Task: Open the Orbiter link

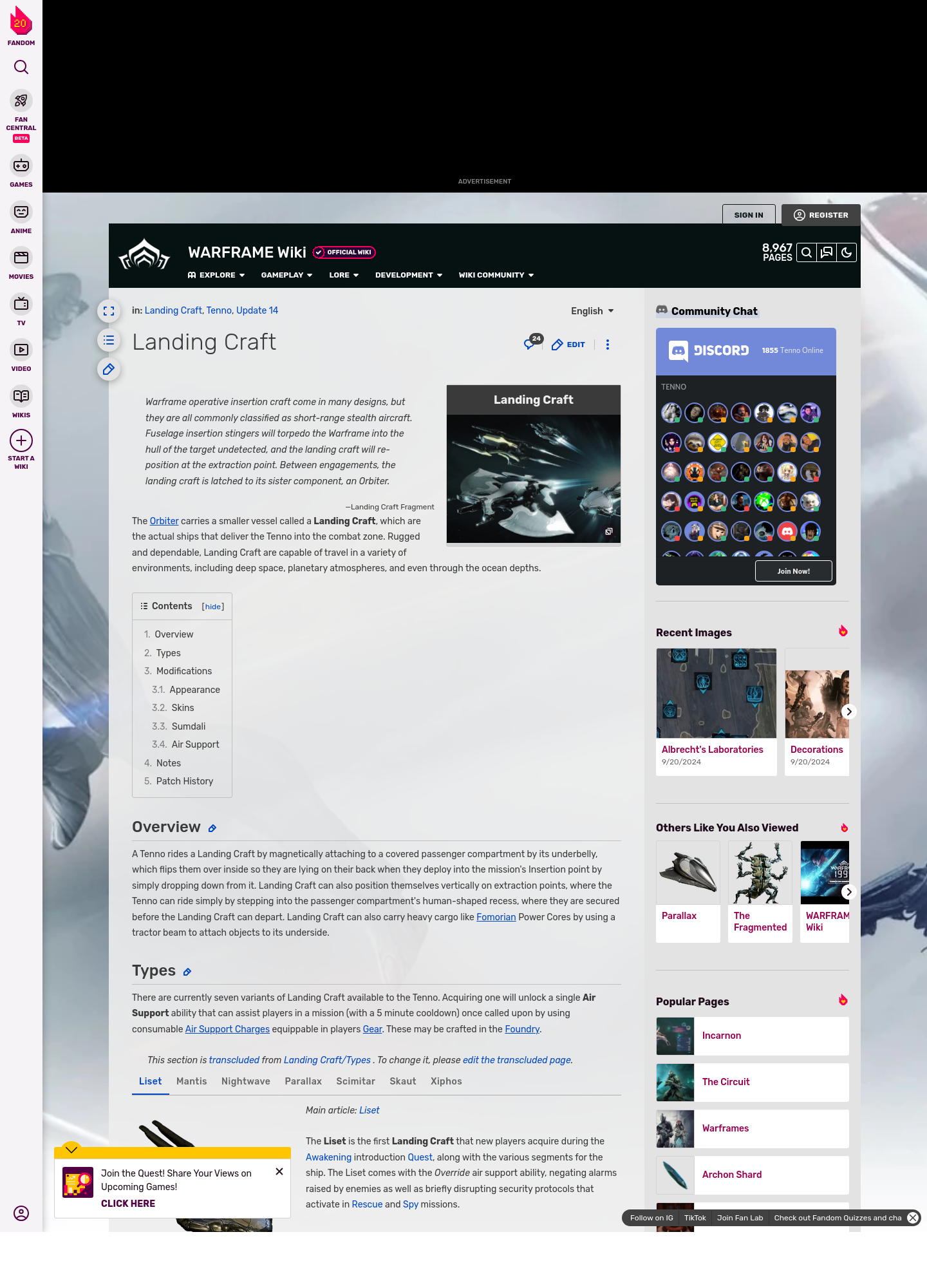Action: [164, 521]
